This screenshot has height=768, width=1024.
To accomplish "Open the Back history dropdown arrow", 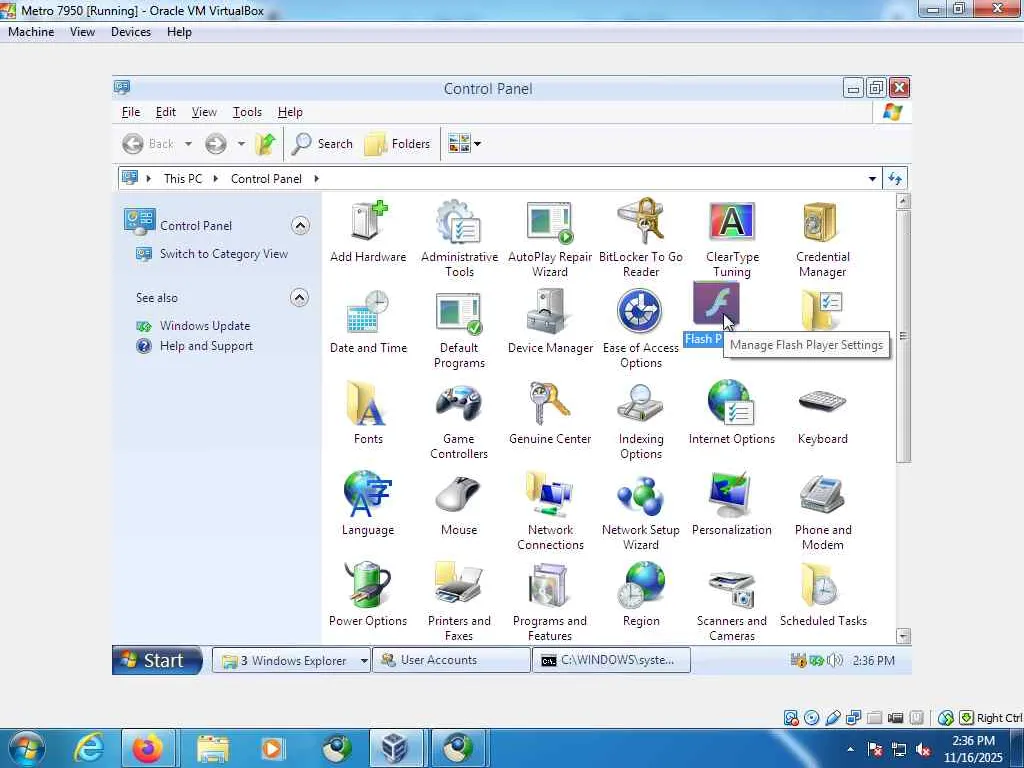I will click(188, 144).
